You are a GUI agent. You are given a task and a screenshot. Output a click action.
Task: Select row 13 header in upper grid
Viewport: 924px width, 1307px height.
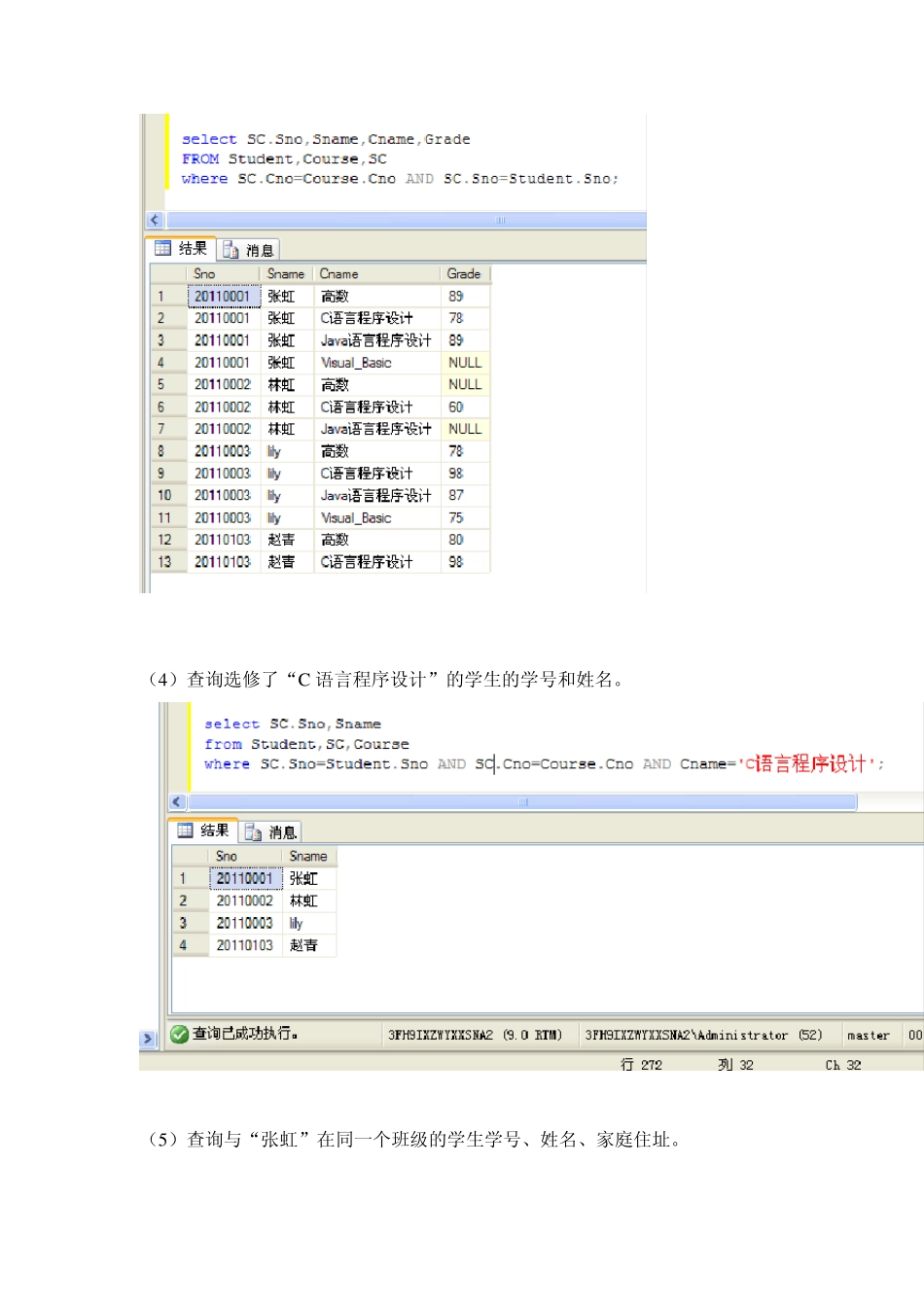167,562
